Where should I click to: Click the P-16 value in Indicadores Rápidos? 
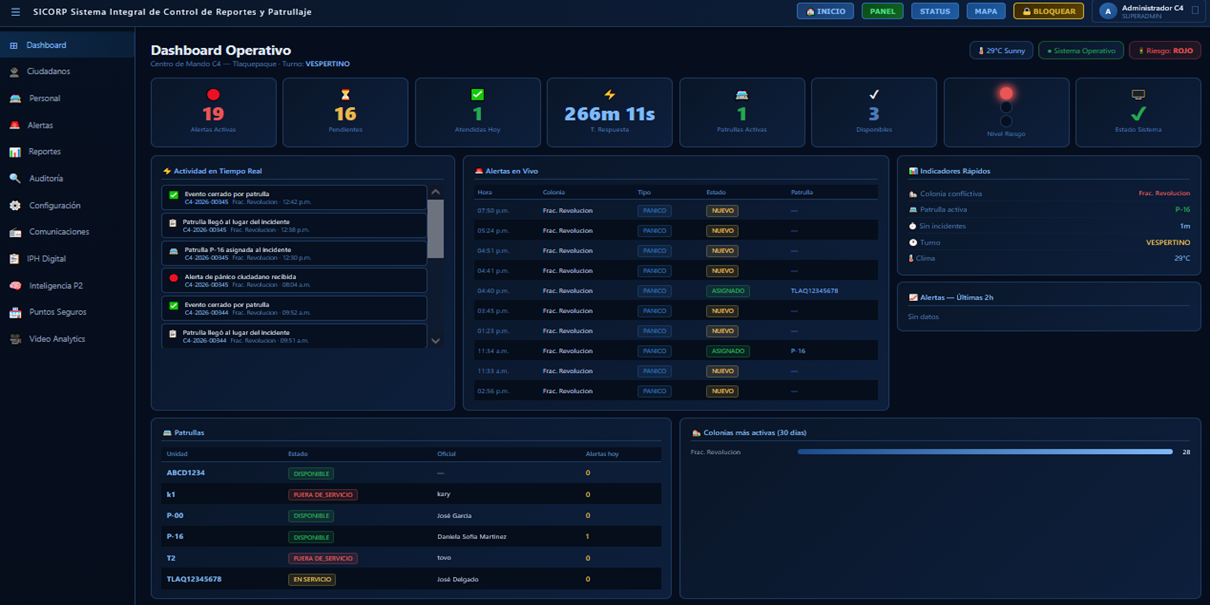1182,210
